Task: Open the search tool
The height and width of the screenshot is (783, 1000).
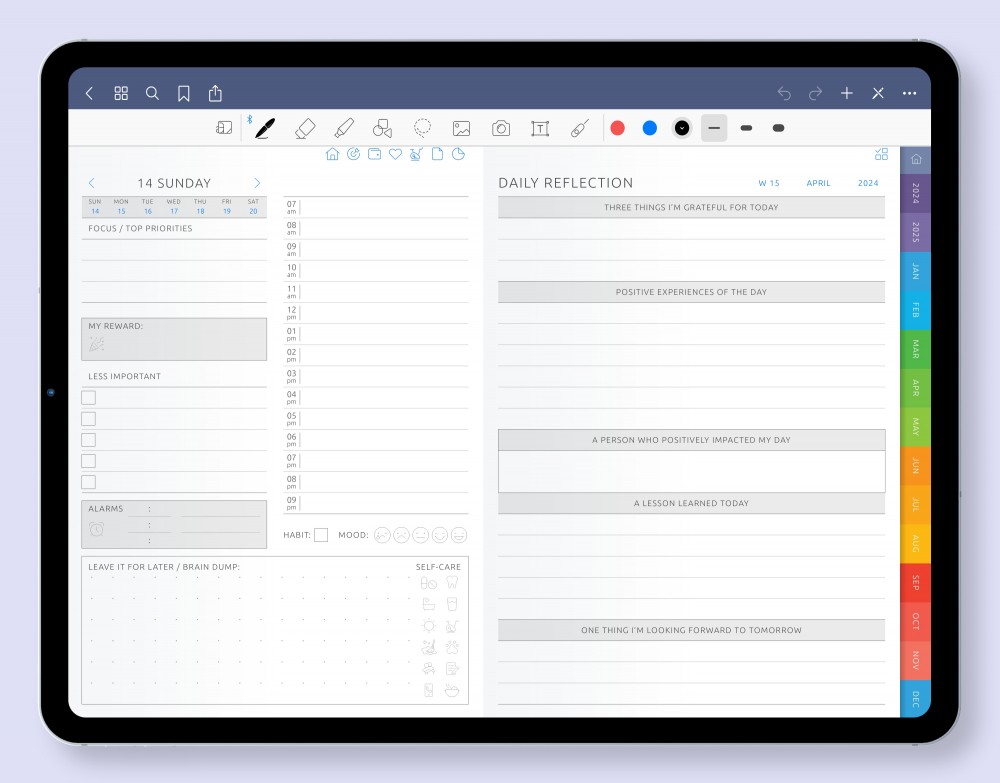Action: point(152,94)
